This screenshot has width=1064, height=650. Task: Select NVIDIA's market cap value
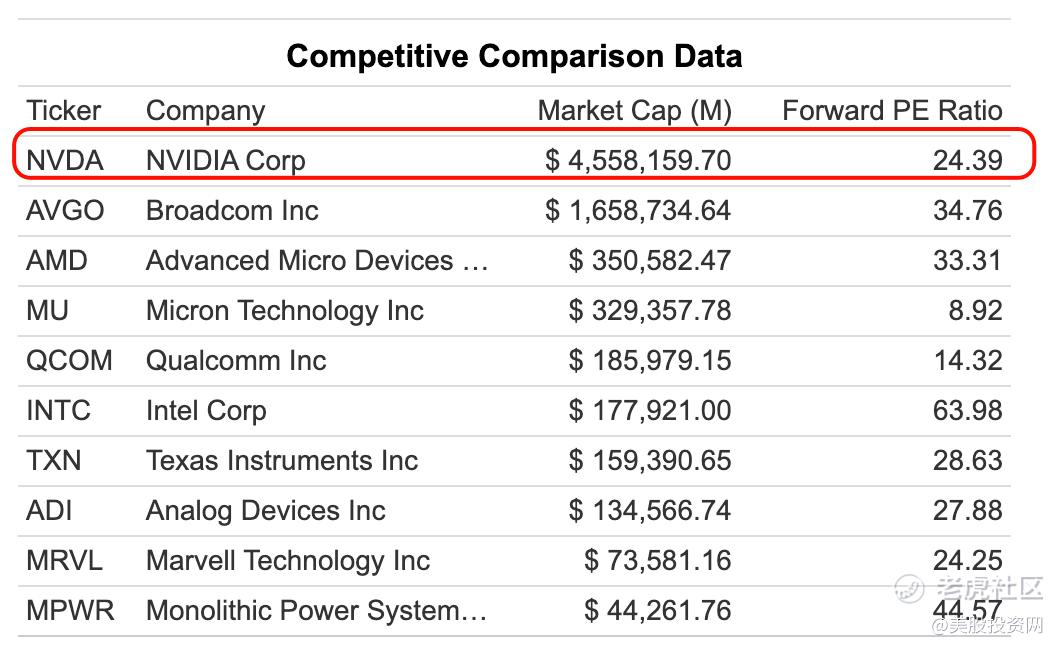638,160
